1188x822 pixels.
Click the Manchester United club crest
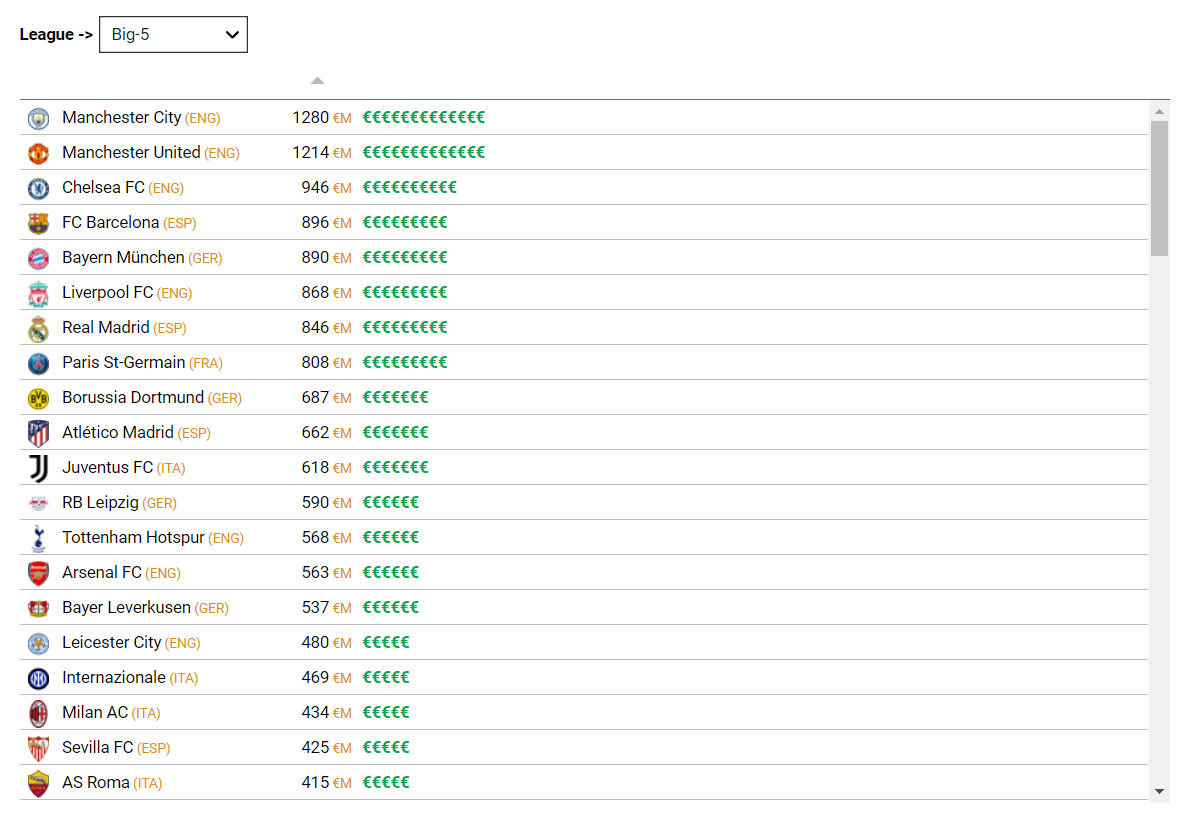(39, 153)
